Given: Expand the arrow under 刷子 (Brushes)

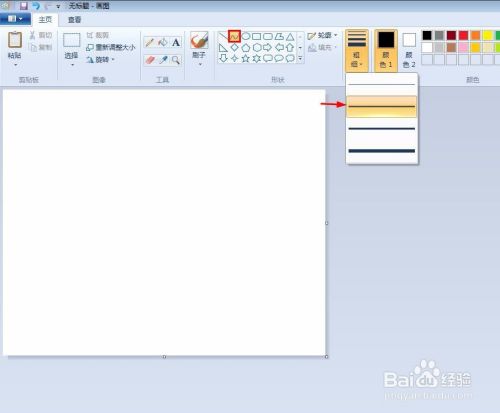Looking at the screenshot, I should [200, 65].
